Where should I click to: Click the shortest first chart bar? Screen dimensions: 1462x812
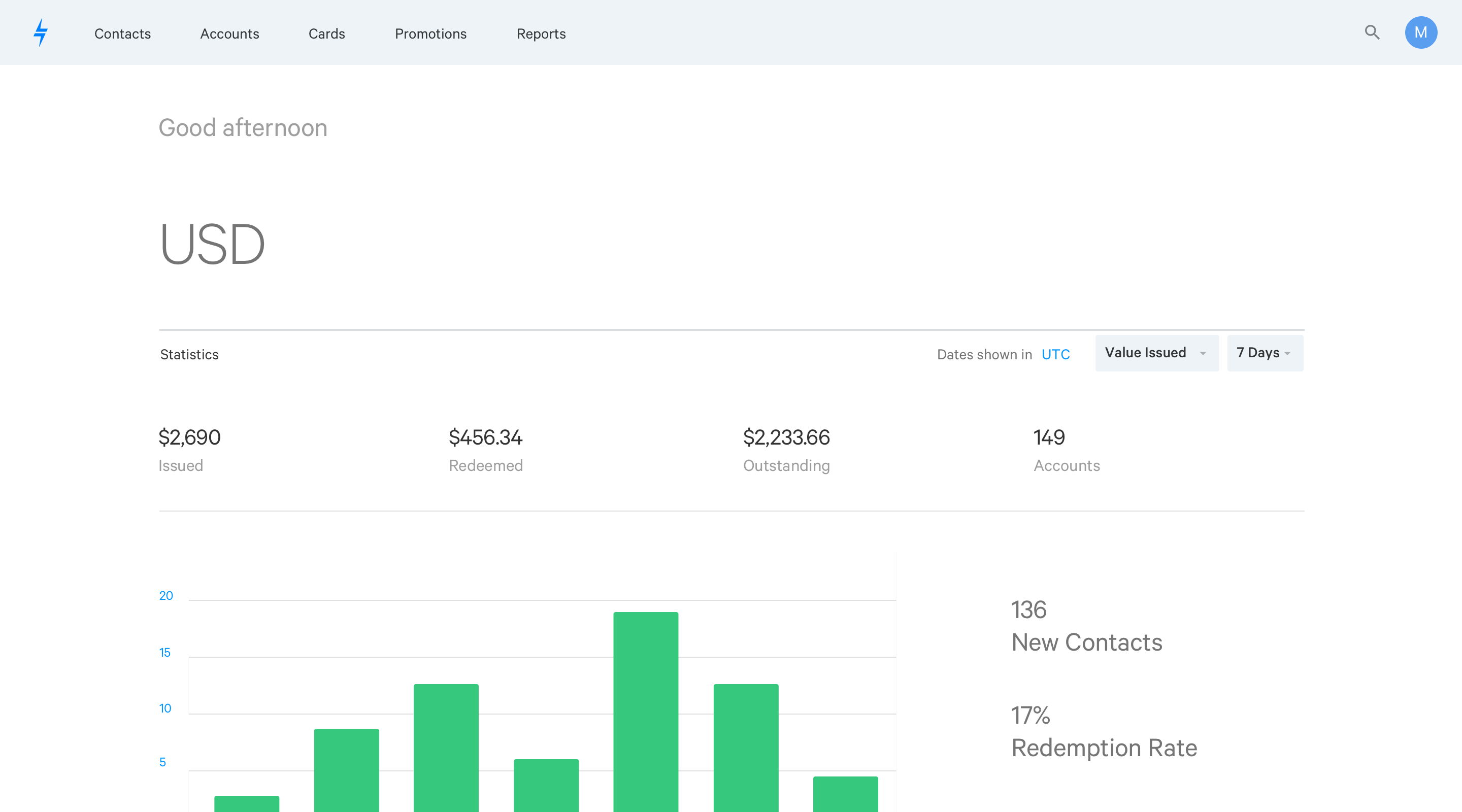[x=246, y=802]
